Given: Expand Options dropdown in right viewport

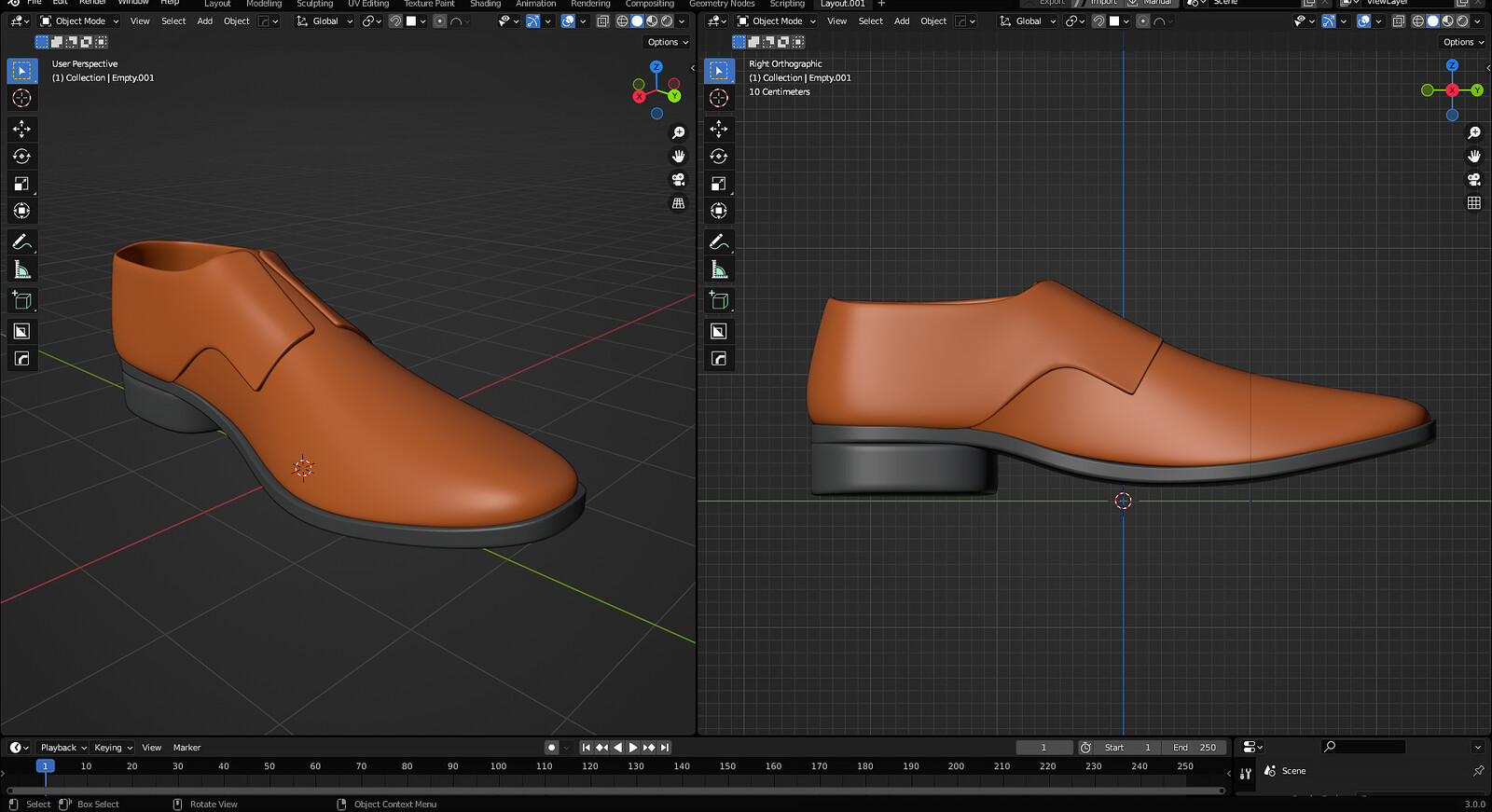Looking at the screenshot, I should pyautogui.click(x=1463, y=42).
